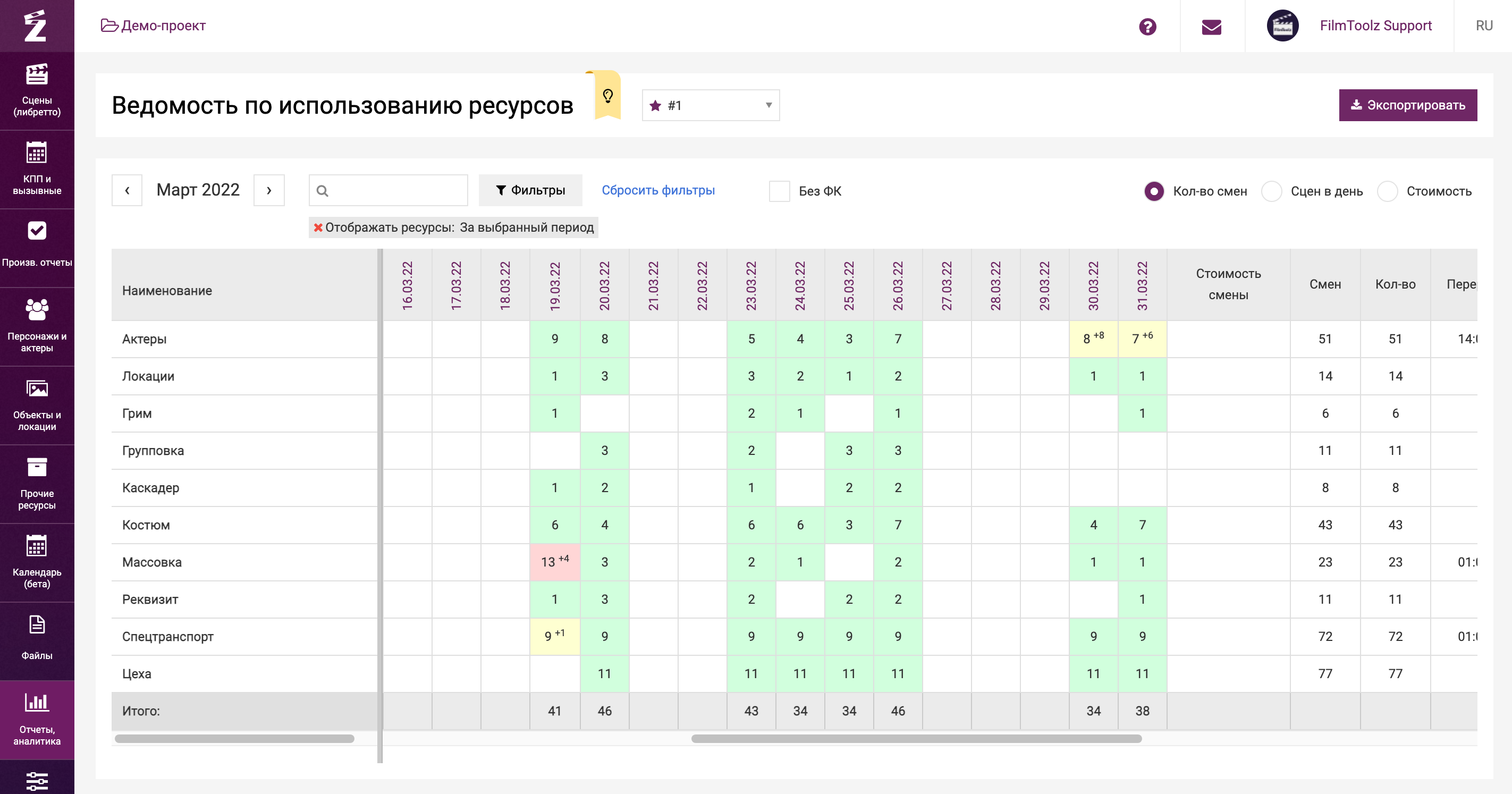The image size is (1512, 794).
Task: Click the help question mark icon
Action: coord(1147,27)
